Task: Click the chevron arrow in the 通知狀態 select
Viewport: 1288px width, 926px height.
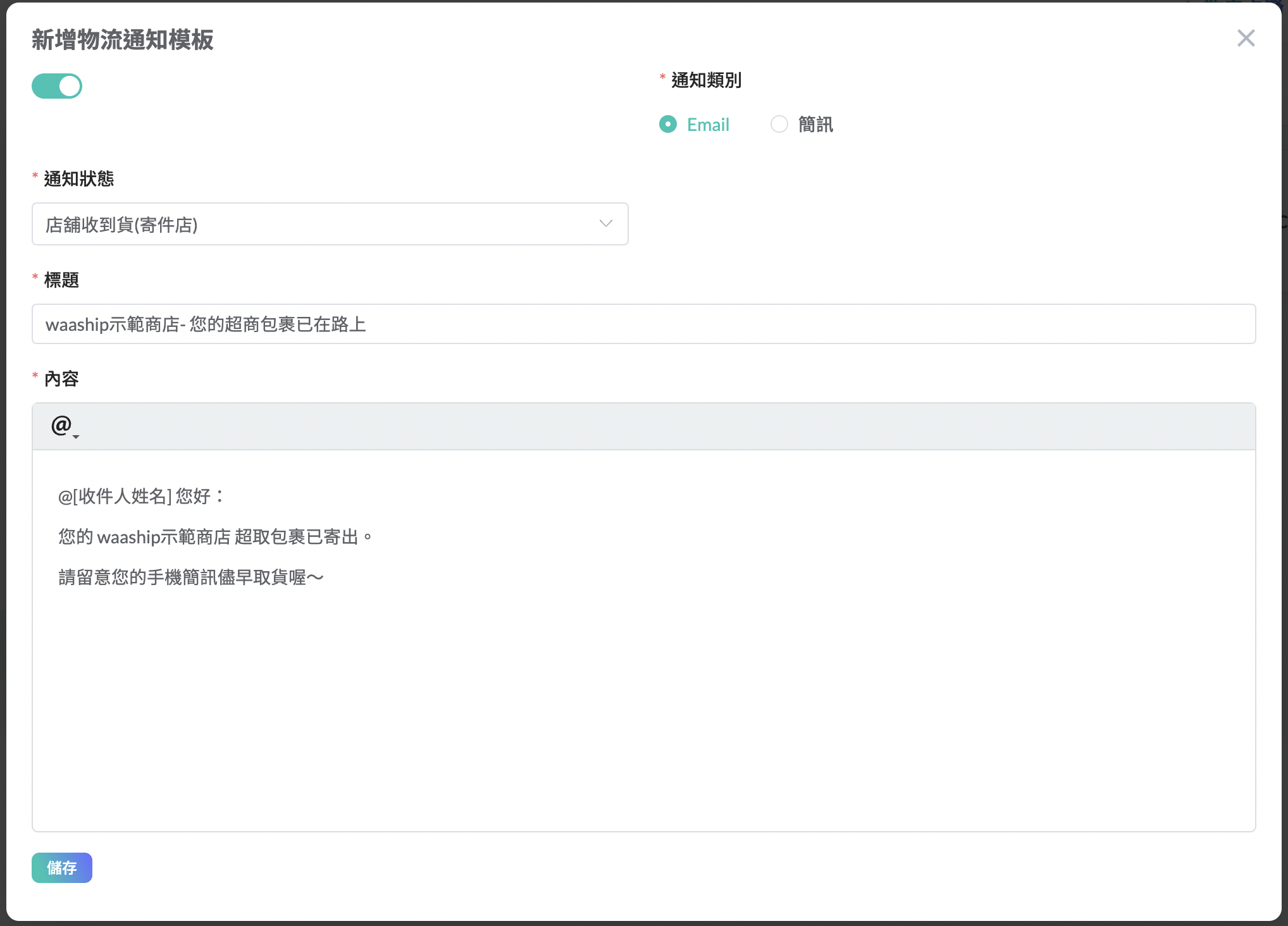Action: coord(605,224)
